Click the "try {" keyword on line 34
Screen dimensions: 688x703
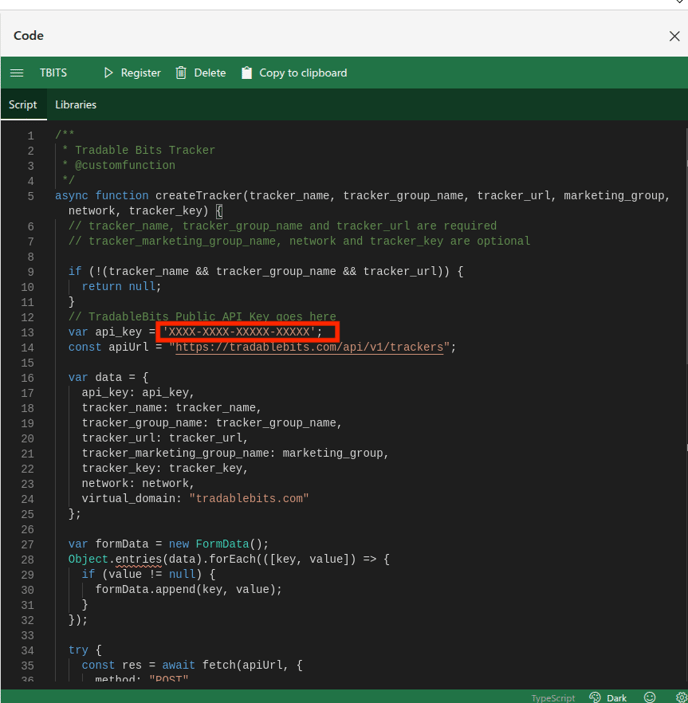[x=85, y=650]
